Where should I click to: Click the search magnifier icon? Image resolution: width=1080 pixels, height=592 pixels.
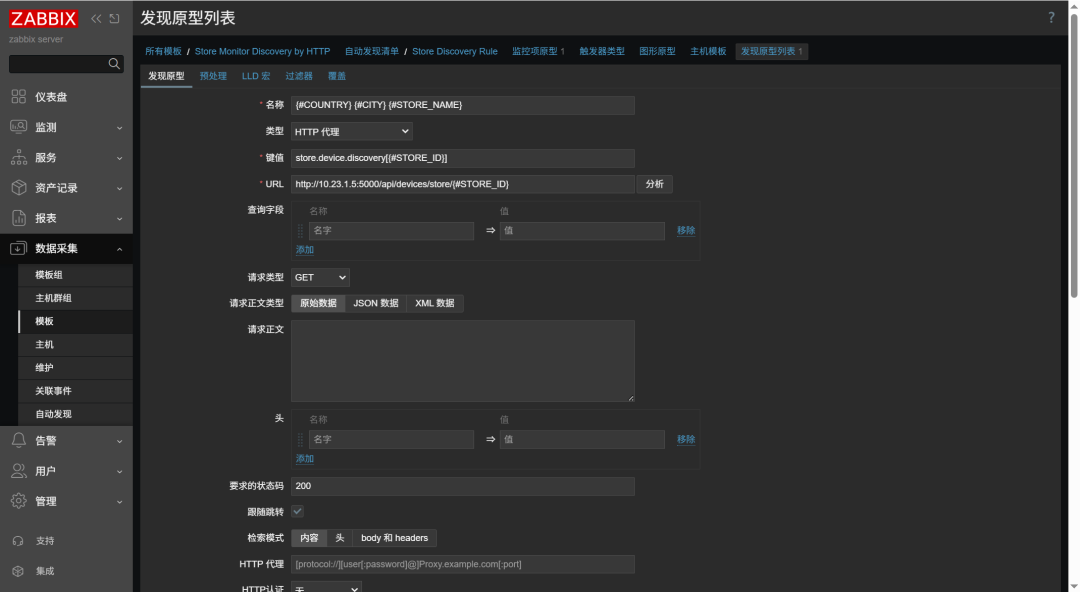click(114, 64)
